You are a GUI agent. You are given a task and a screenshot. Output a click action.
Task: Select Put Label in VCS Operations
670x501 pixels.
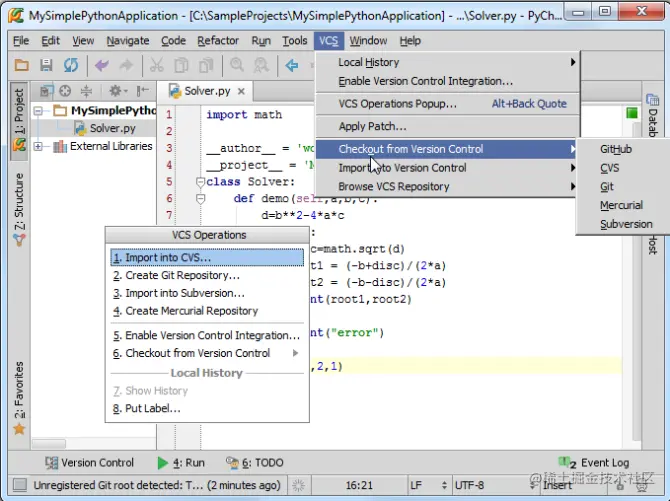(207, 409)
